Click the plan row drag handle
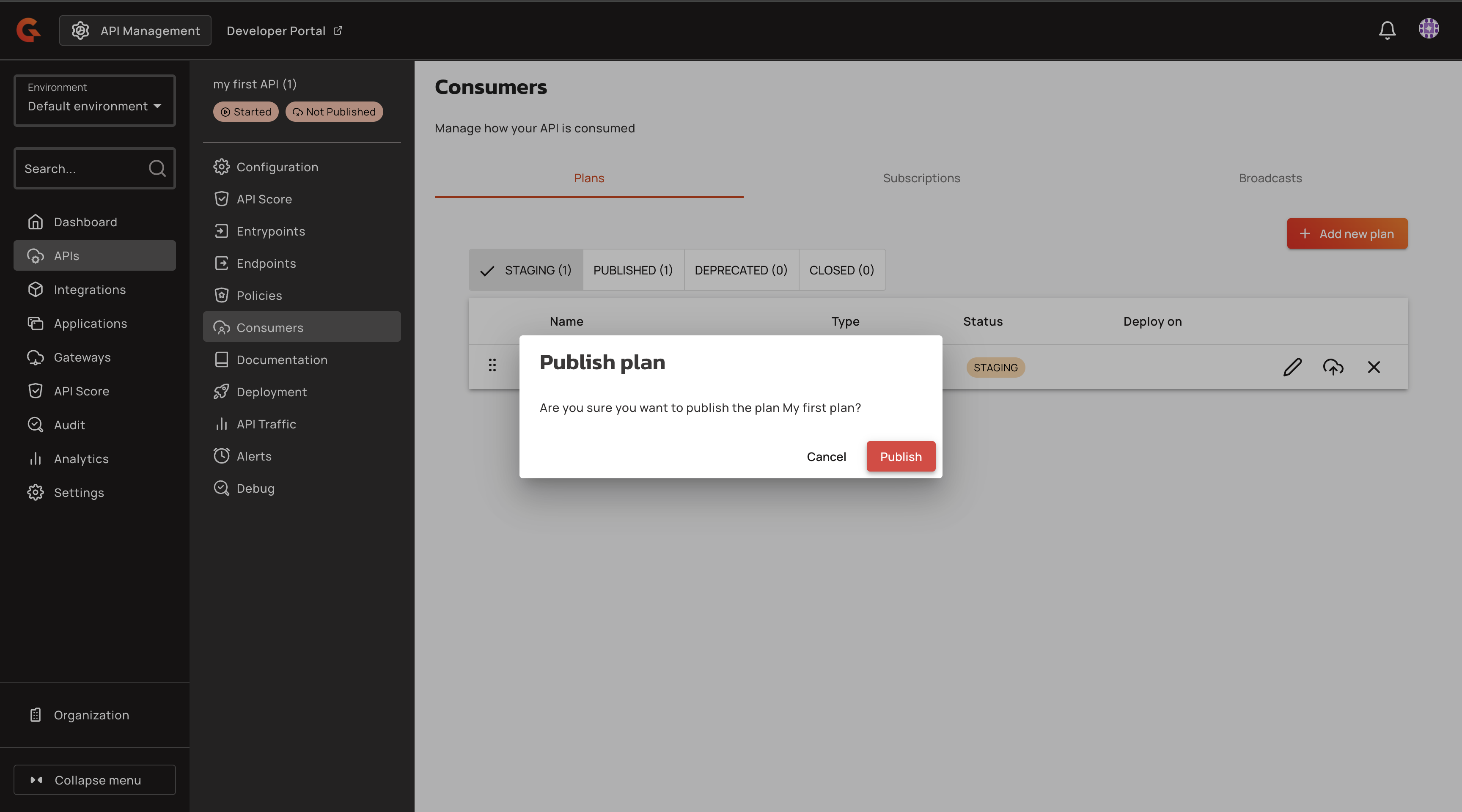Image resolution: width=1462 pixels, height=812 pixels. [x=492, y=365]
